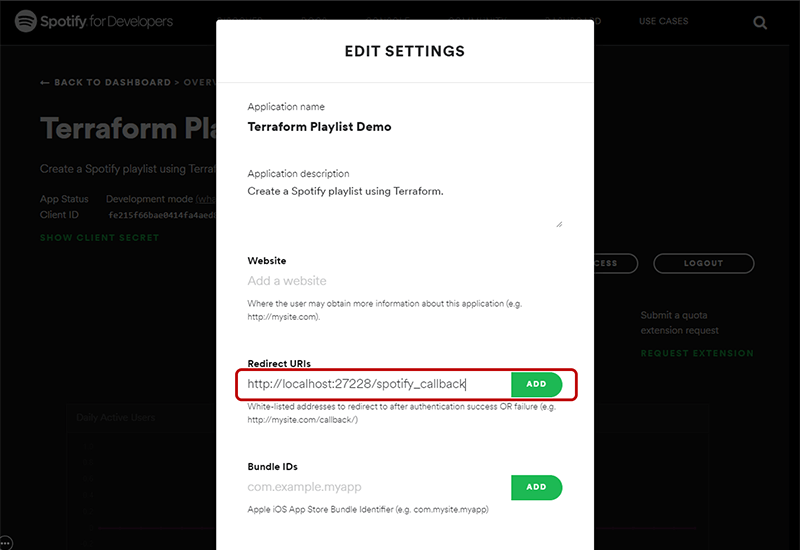The width and height of the screenshot is (800, 550).
Task: Open the Request Extension link
Action: coord(697,353)
